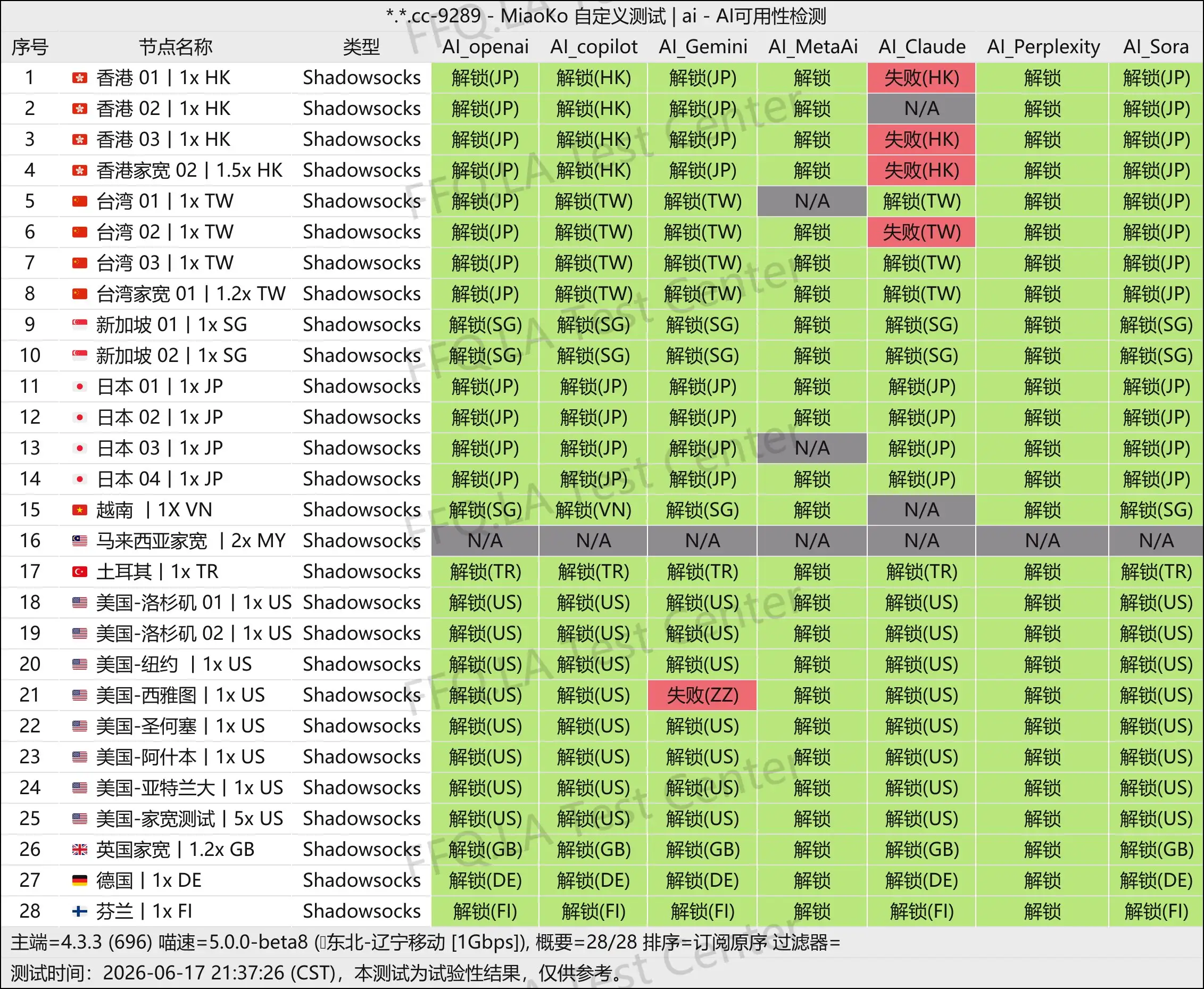This screenshot has width=1204, height=989.
Task: Click the US flag beside 美国-西雅图
Action: [x=80, y=695]
